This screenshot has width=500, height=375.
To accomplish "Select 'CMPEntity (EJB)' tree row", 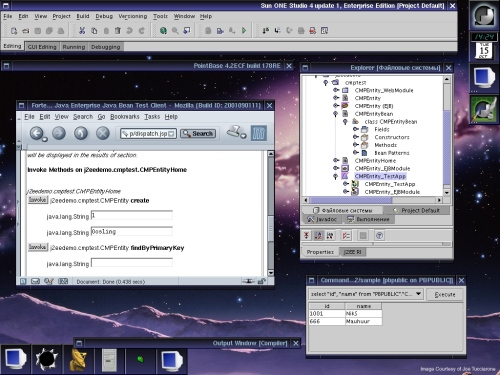I will pyautogui.click(x=374, y=106).
